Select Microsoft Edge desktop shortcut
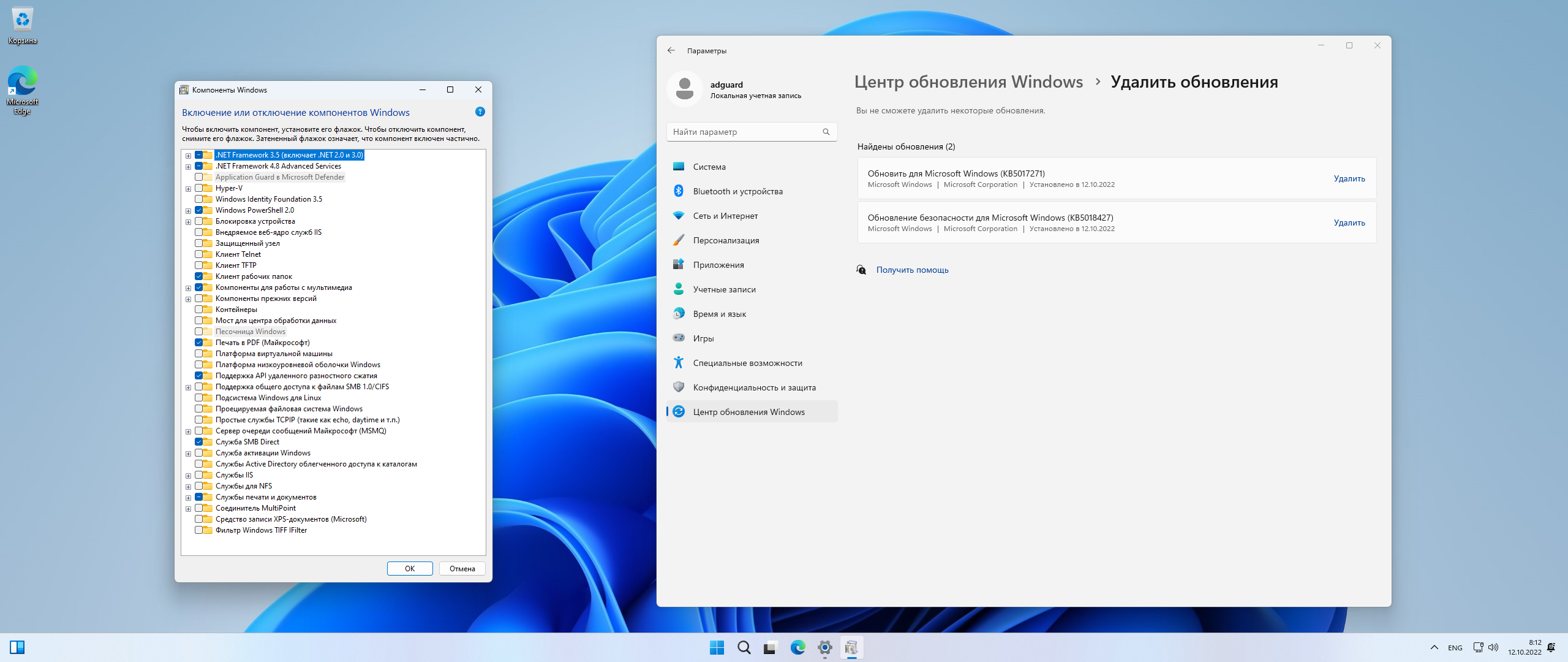Viewport: 1568px width, 662px height. pyautogui.click(x=23, y=91)
